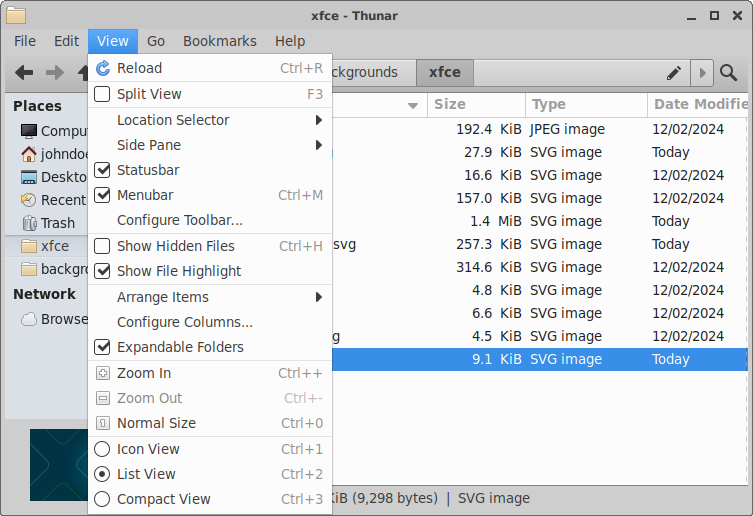Click the xfce path bar button
Screen dimensions: 753x516
click(445, 73)
